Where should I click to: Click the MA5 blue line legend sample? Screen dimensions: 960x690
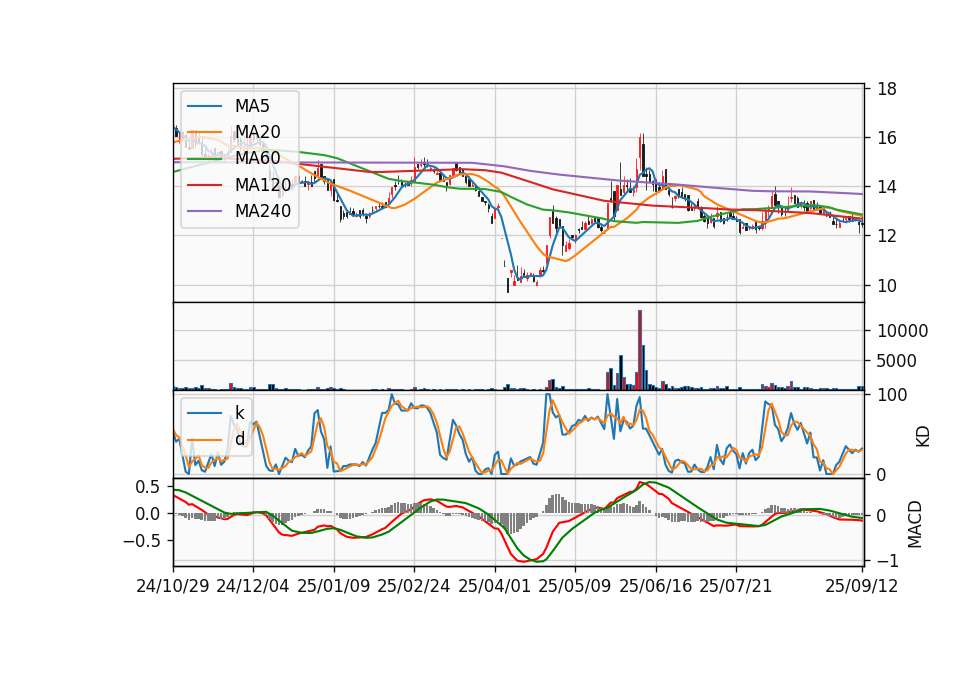click(x=204, y=106)
